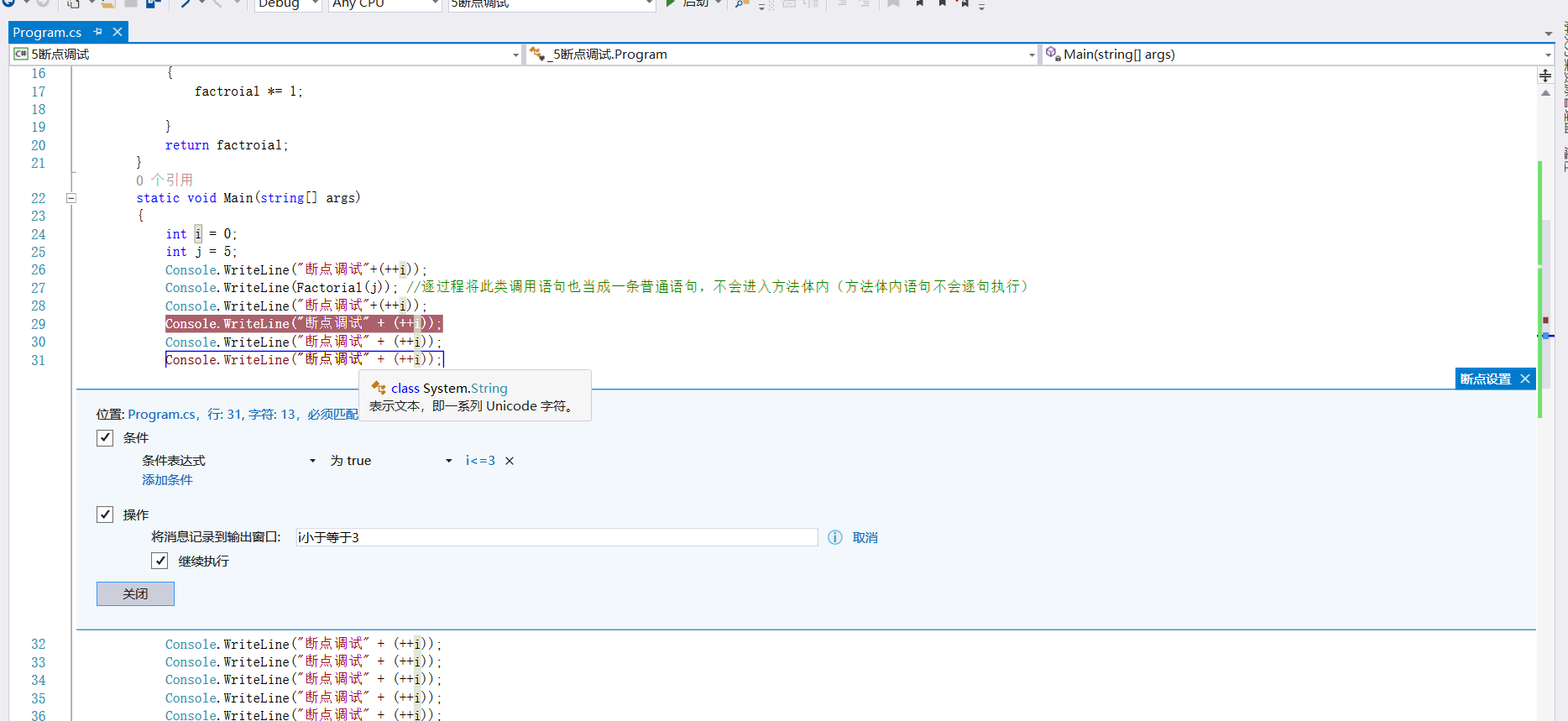Switch to the Program.cs tab
This screenshot has height=721, width=1568.
tap(47, 32)
